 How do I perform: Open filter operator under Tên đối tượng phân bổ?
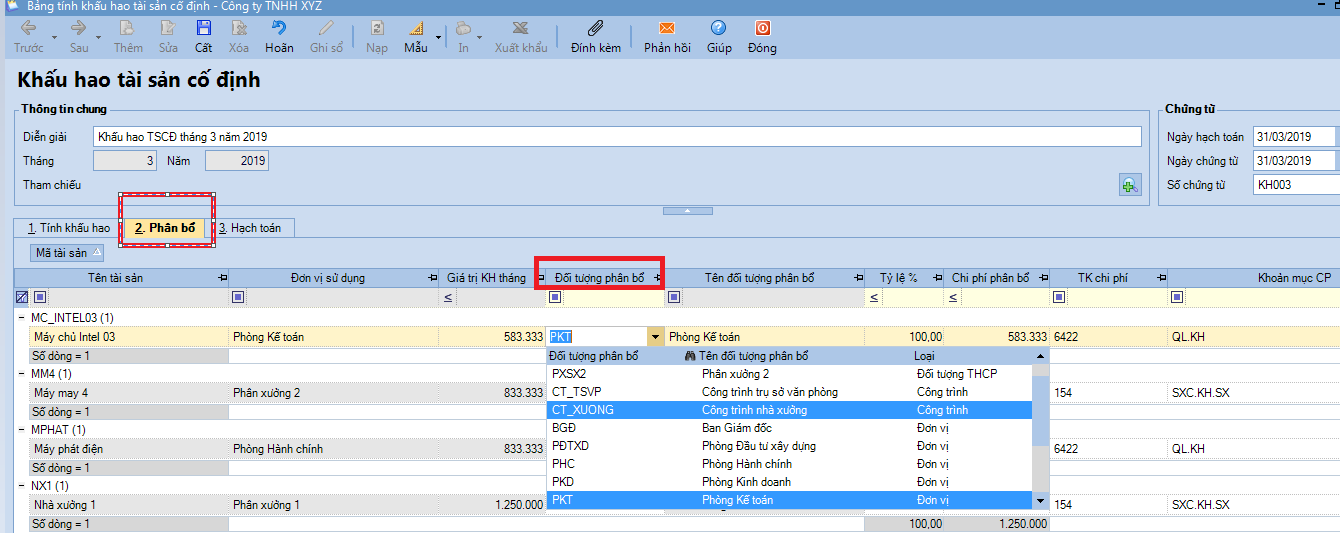[x=673, y=297]
